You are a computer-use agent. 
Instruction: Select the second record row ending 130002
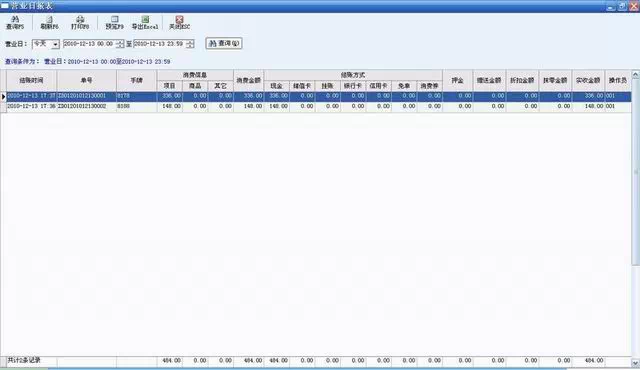point(319,106)
